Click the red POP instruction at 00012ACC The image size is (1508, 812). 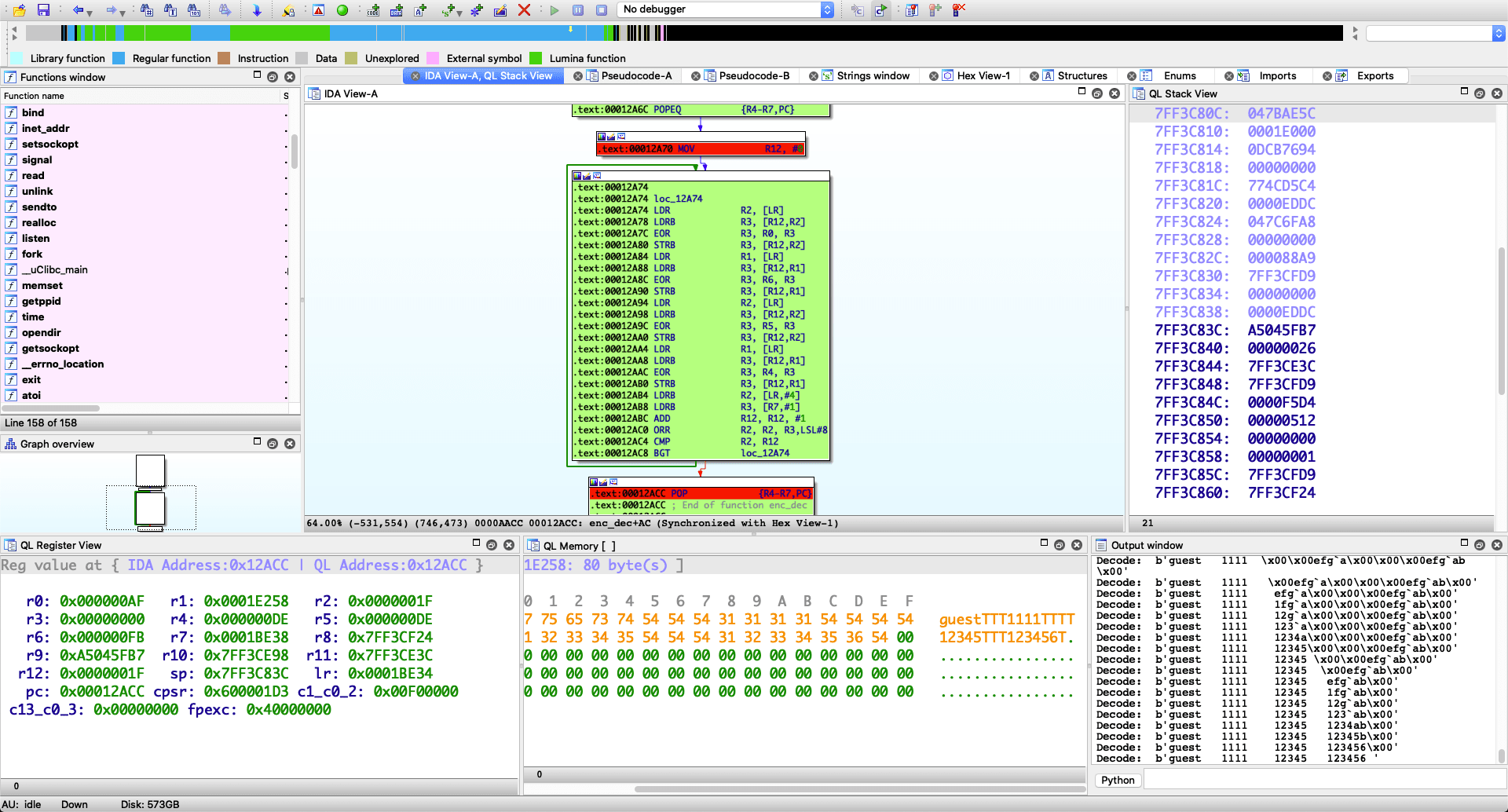click(x=701, y=493)
